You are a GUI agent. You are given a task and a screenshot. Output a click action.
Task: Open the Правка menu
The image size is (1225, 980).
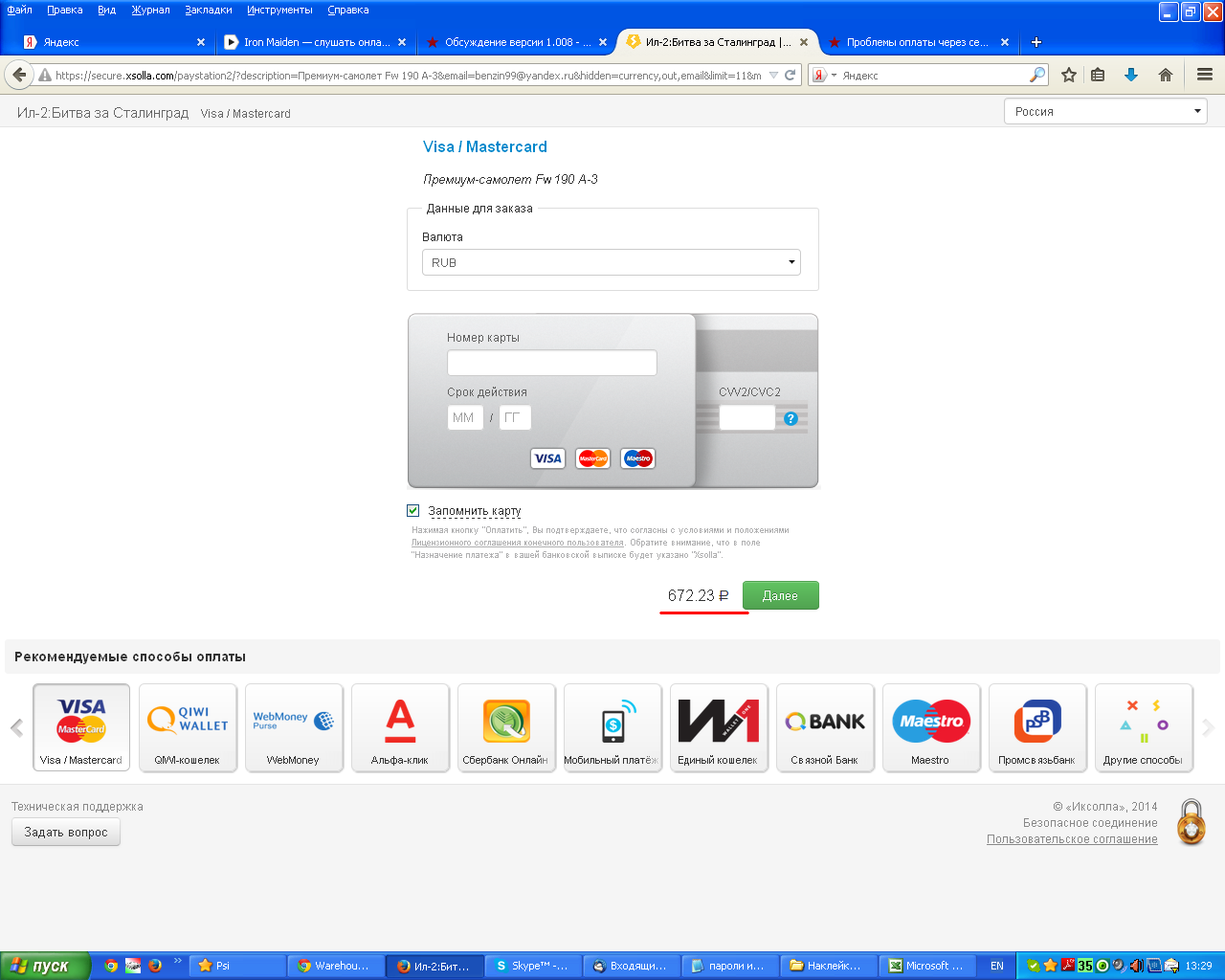pos(65,10)
